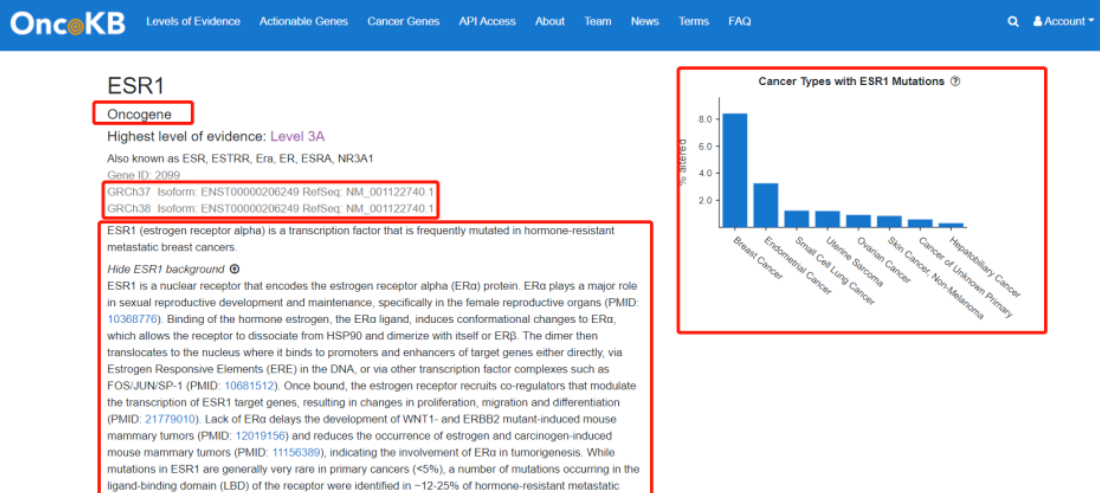Select Team in the top navigation
Image resolution: width=1100 pixels, height=493 pixels.
click(x=598, y=22)
